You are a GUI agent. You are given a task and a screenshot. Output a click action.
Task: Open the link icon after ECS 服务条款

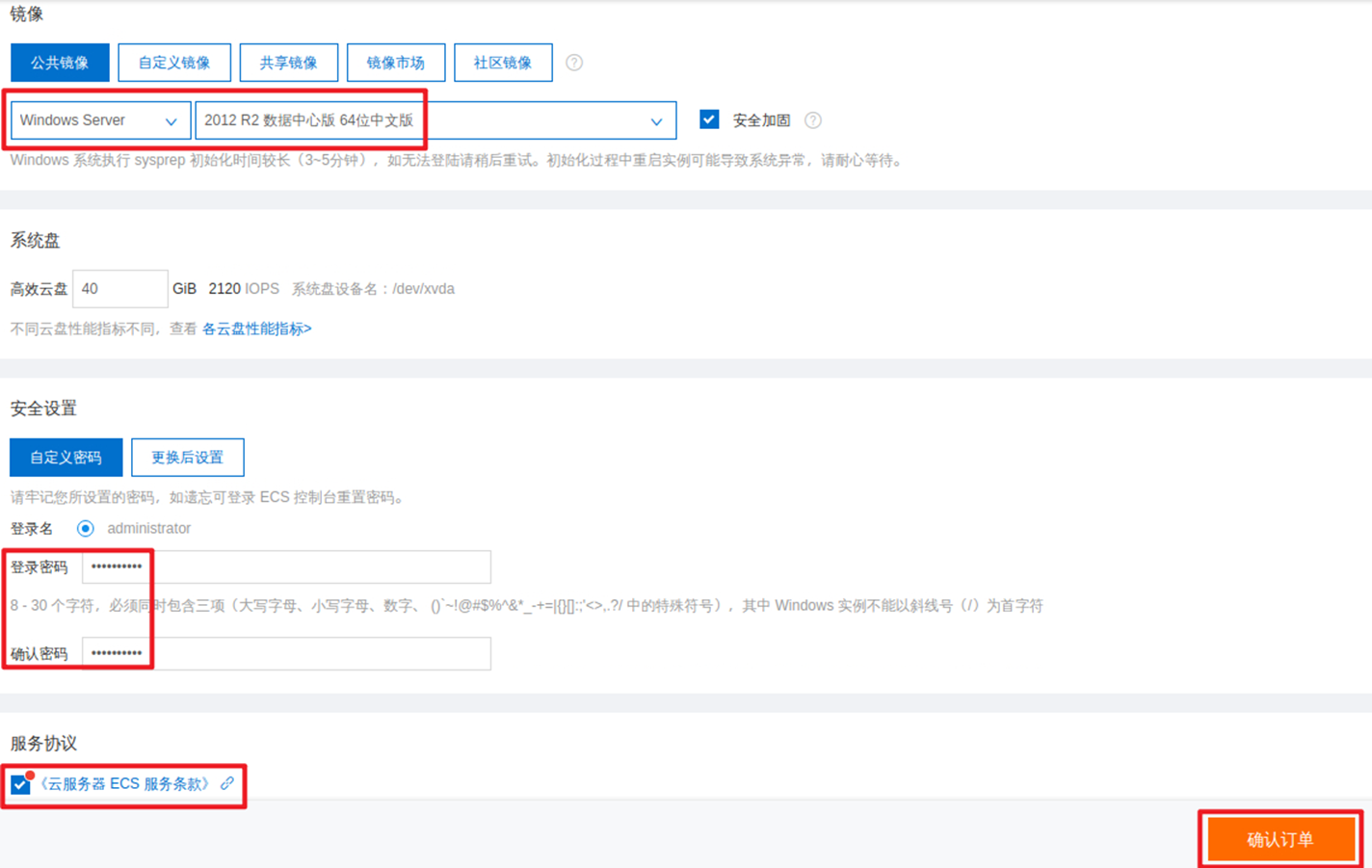pyautogui.click(x=227, y=783)
